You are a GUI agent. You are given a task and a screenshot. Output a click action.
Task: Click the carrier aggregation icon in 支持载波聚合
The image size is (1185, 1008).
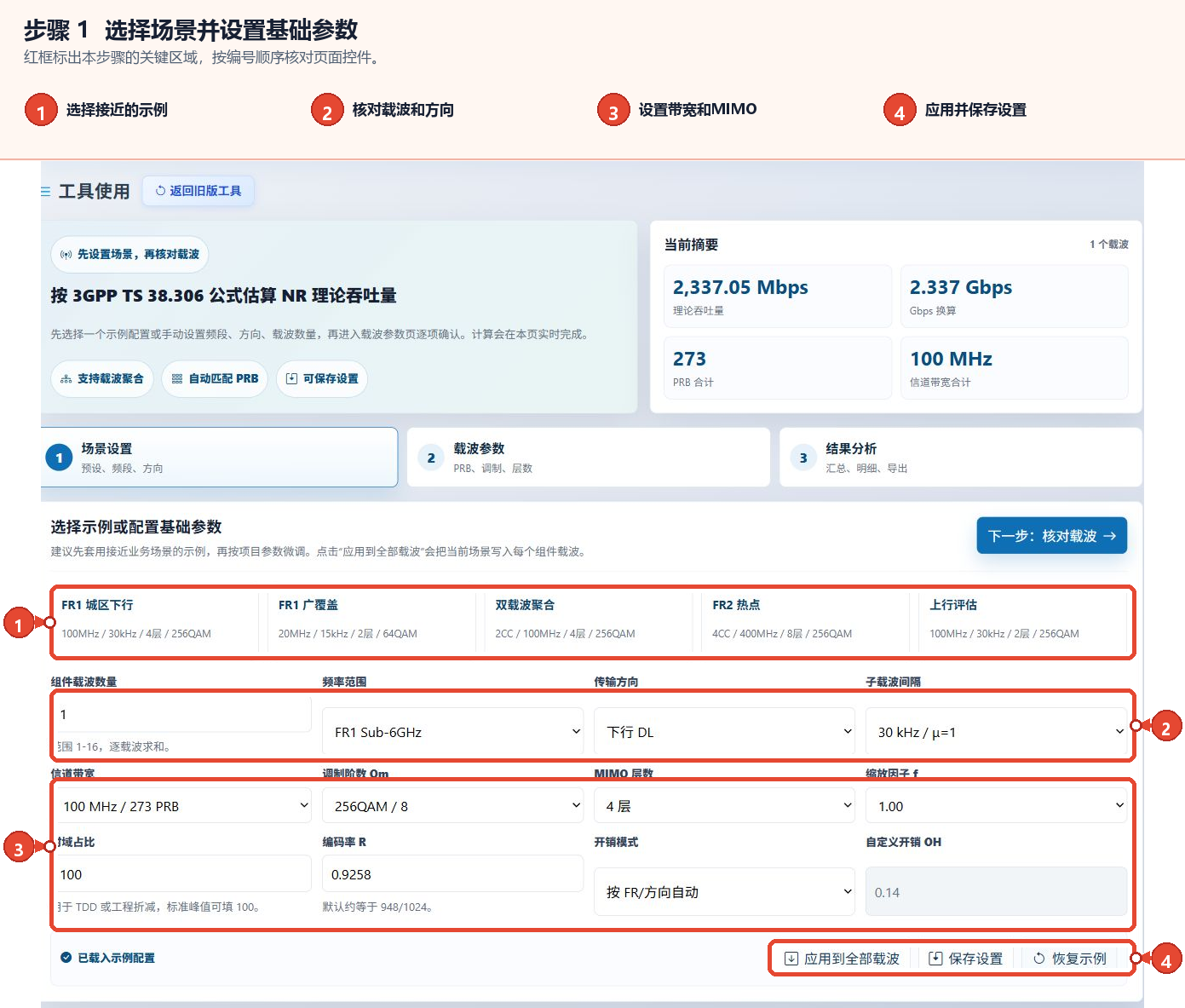(x=66, y=379)
